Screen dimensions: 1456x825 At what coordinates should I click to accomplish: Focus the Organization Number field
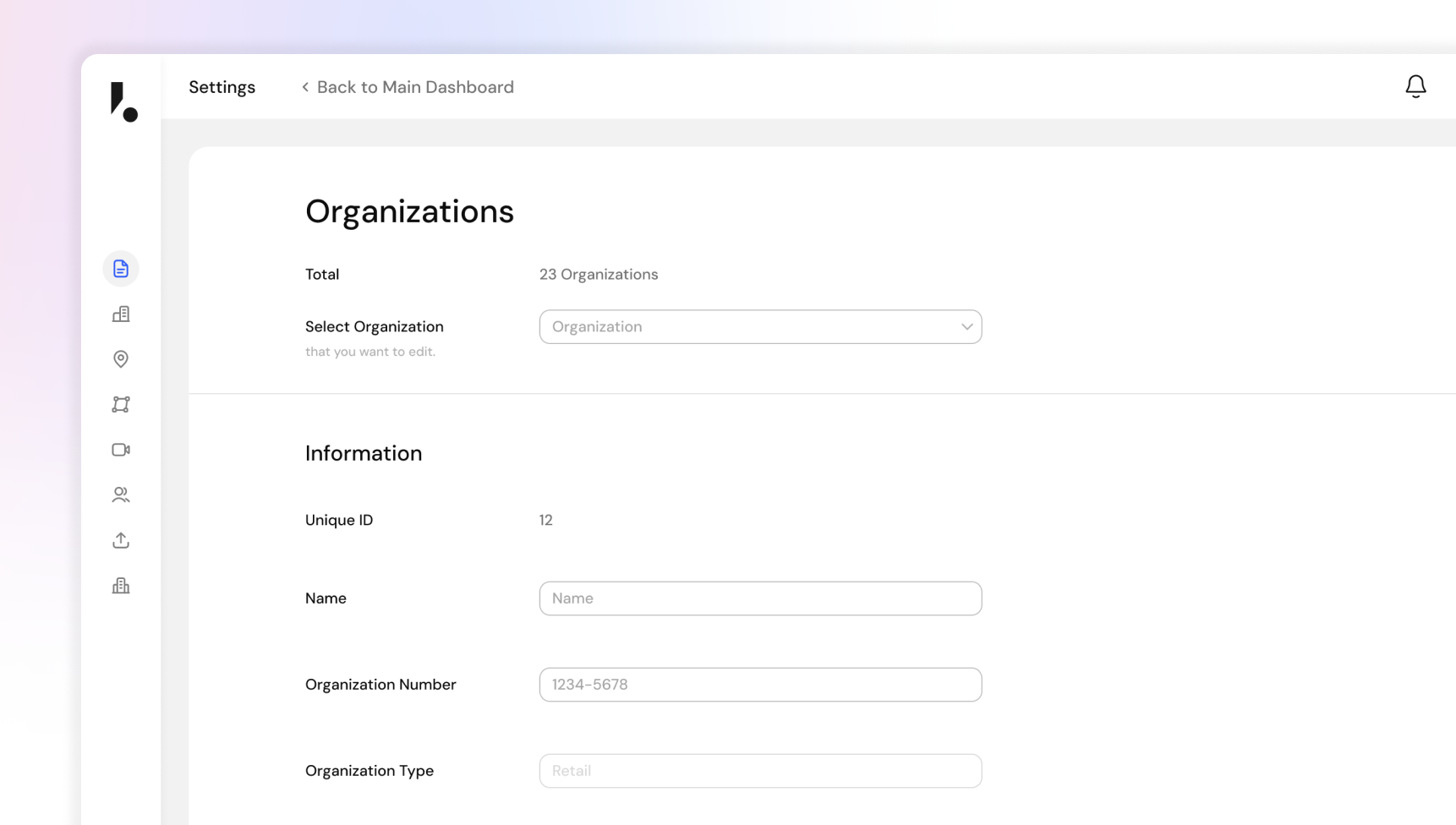[x=760, y=685]
